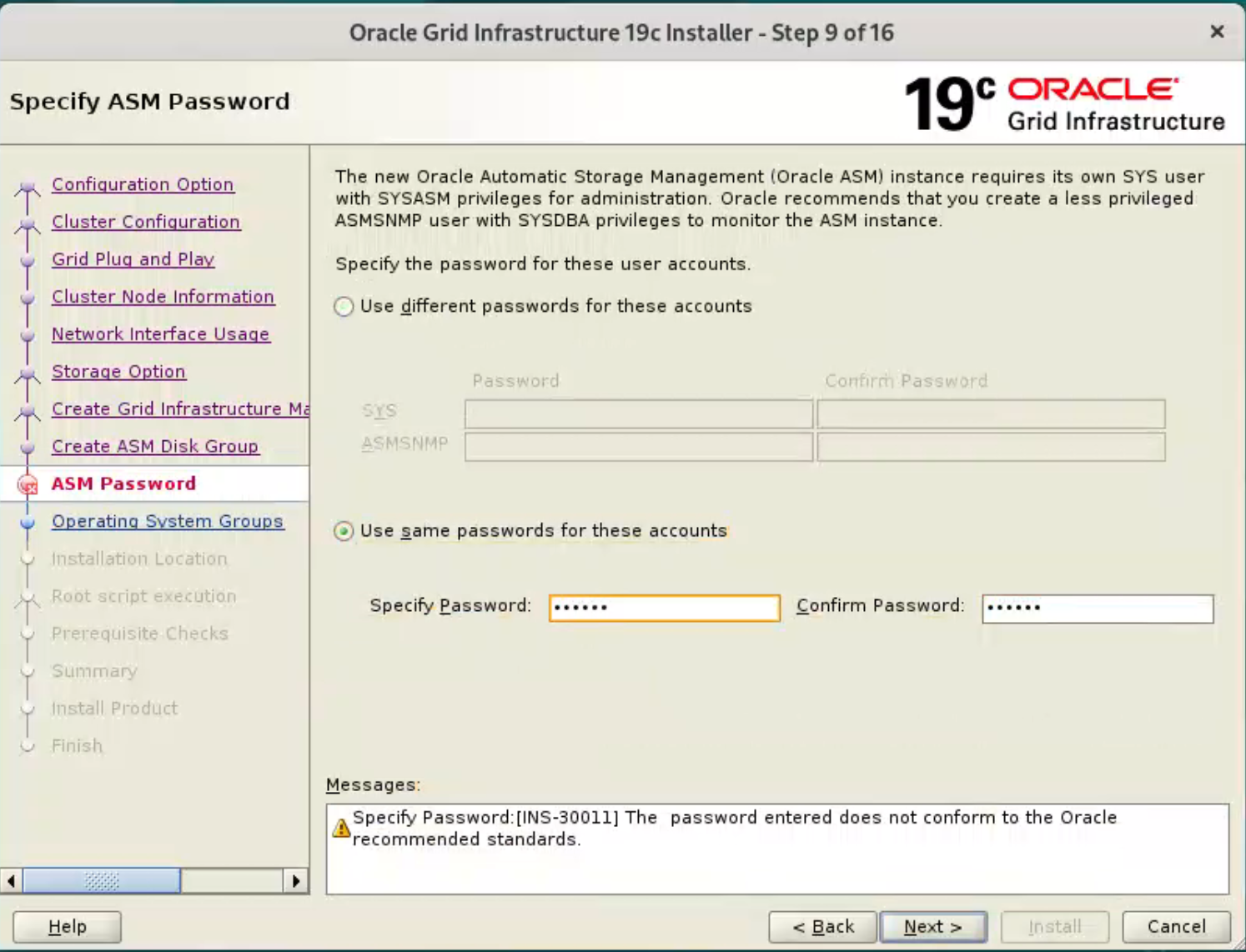
Task: Jump to Cluster Node Information step
Action: coord(163,297)
